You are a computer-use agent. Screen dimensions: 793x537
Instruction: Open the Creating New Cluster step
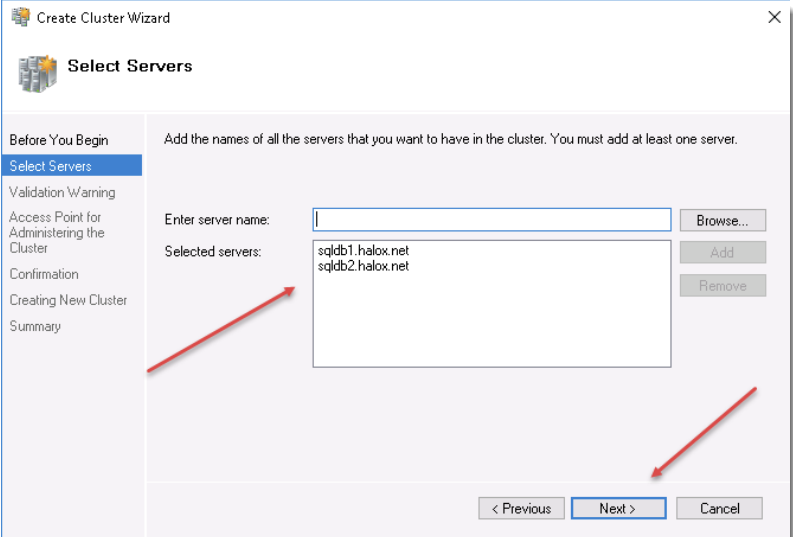[x=68, y=300]
